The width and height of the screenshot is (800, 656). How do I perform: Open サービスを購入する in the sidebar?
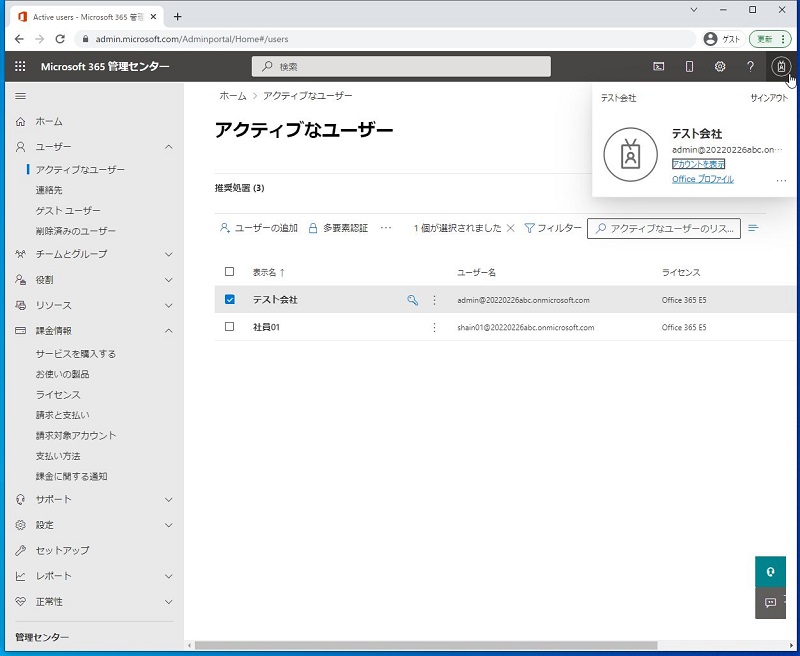[76, 354]
